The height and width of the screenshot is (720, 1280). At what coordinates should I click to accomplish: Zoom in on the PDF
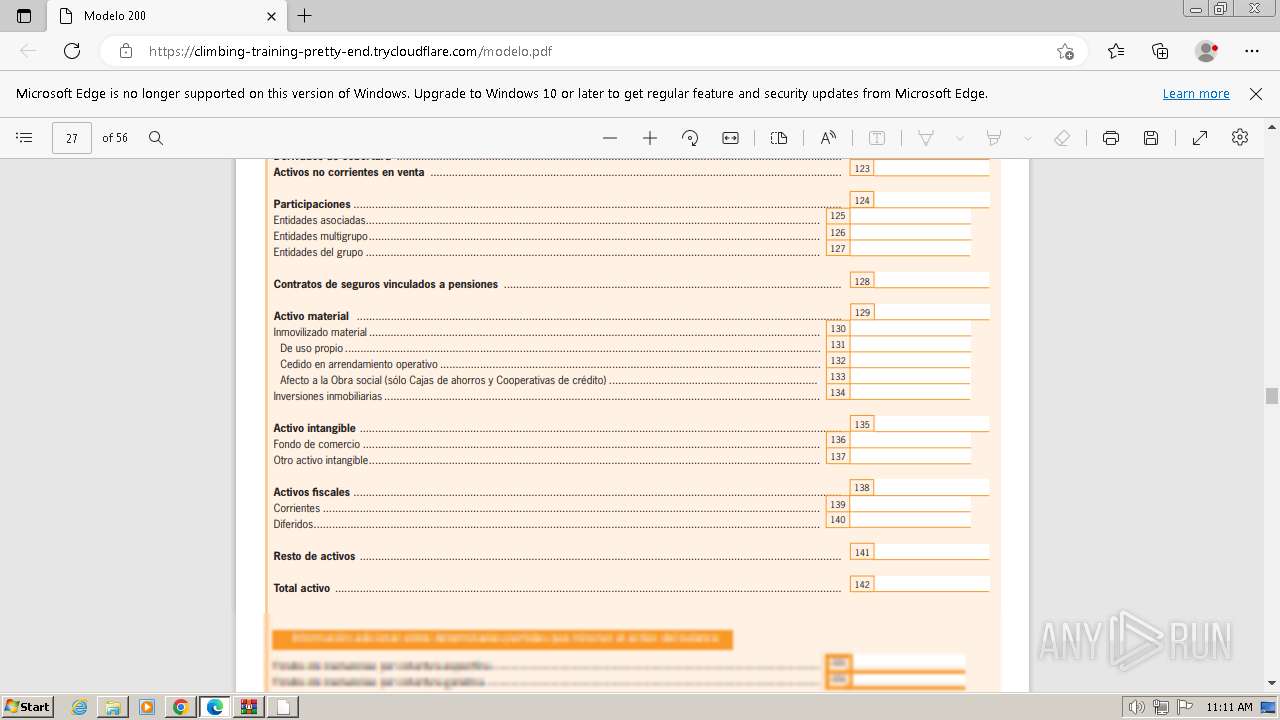point(650,138)
